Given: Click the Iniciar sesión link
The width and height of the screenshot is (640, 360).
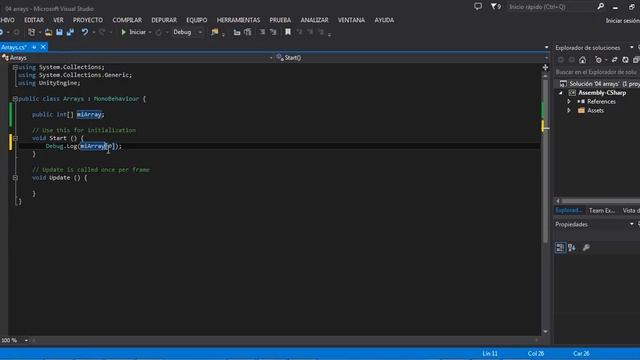Looking at the screenshot, I should tap(622, 21).
